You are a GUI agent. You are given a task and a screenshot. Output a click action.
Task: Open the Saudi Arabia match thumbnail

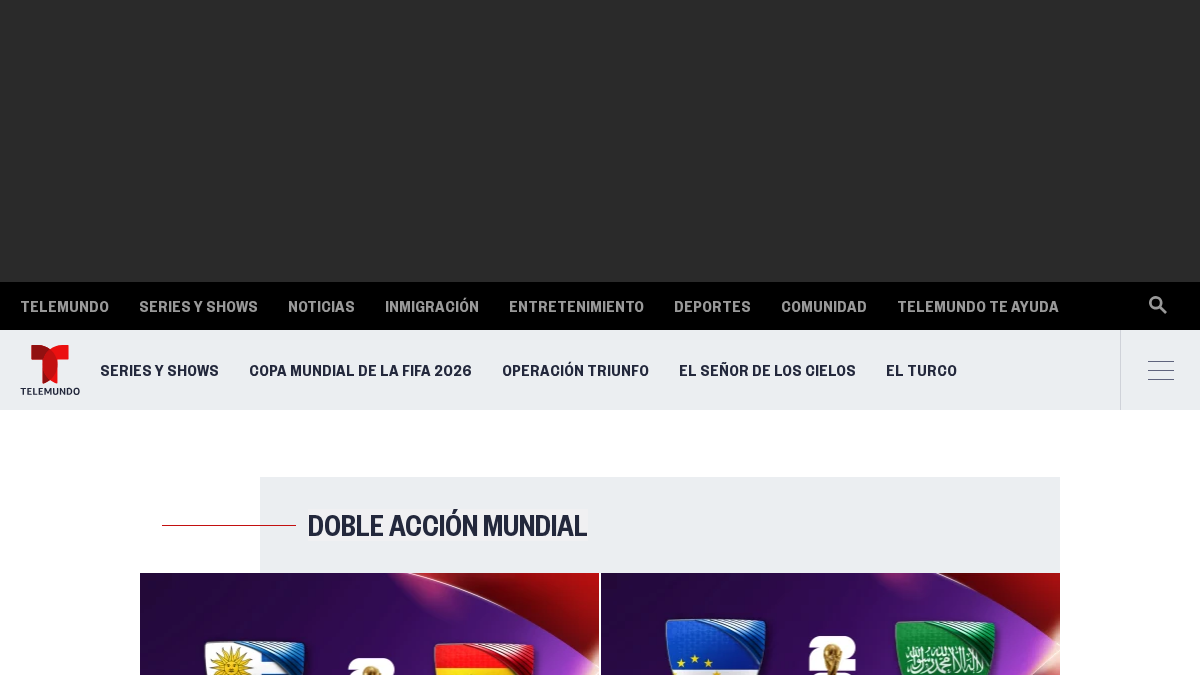click(830, 624)
